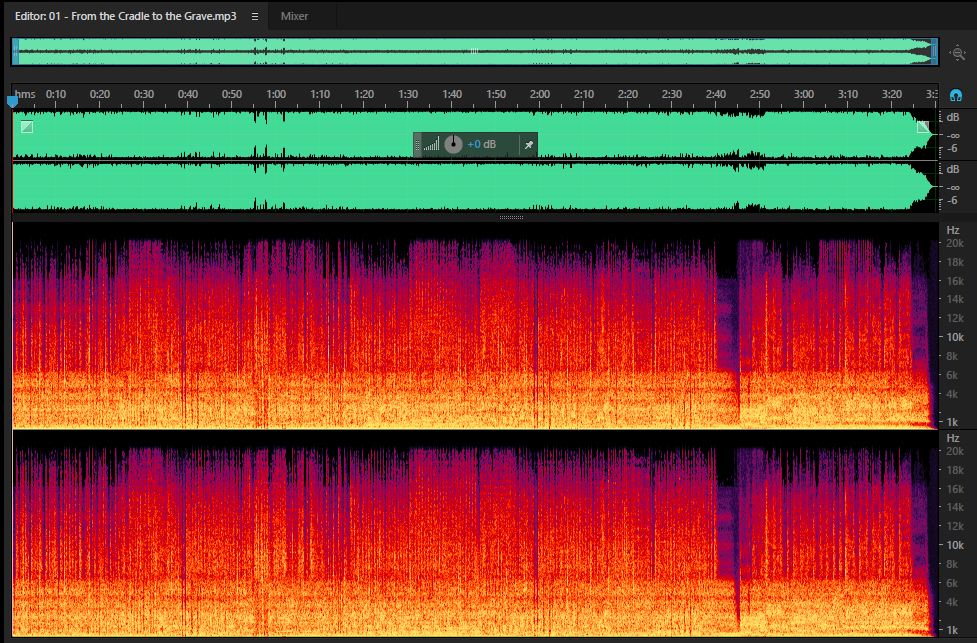Click 18k on the lower spectrogram scale

click(955, 470)
